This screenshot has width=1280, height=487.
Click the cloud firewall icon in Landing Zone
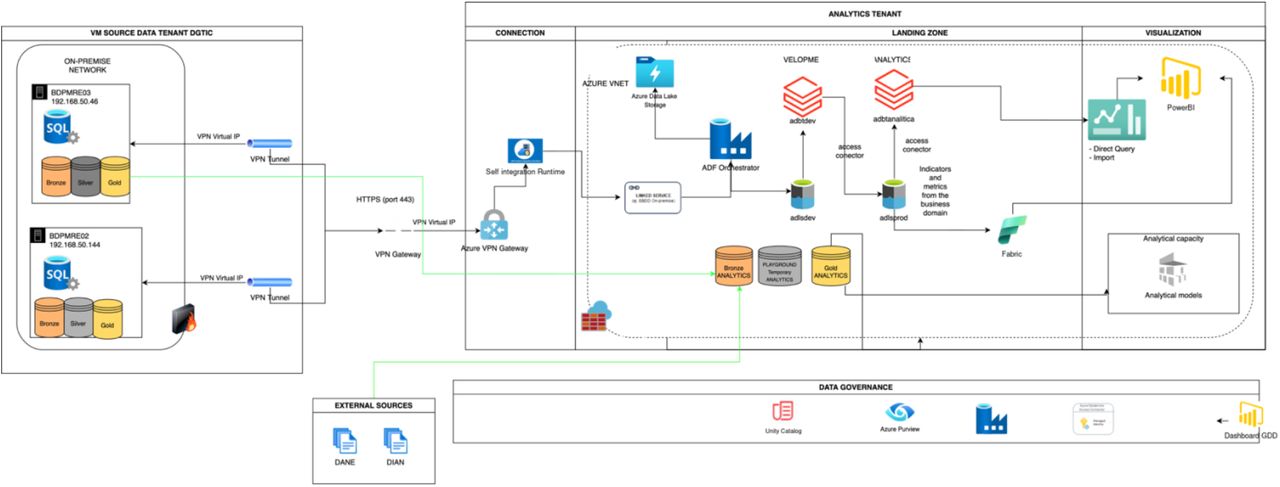click(596, 315)
